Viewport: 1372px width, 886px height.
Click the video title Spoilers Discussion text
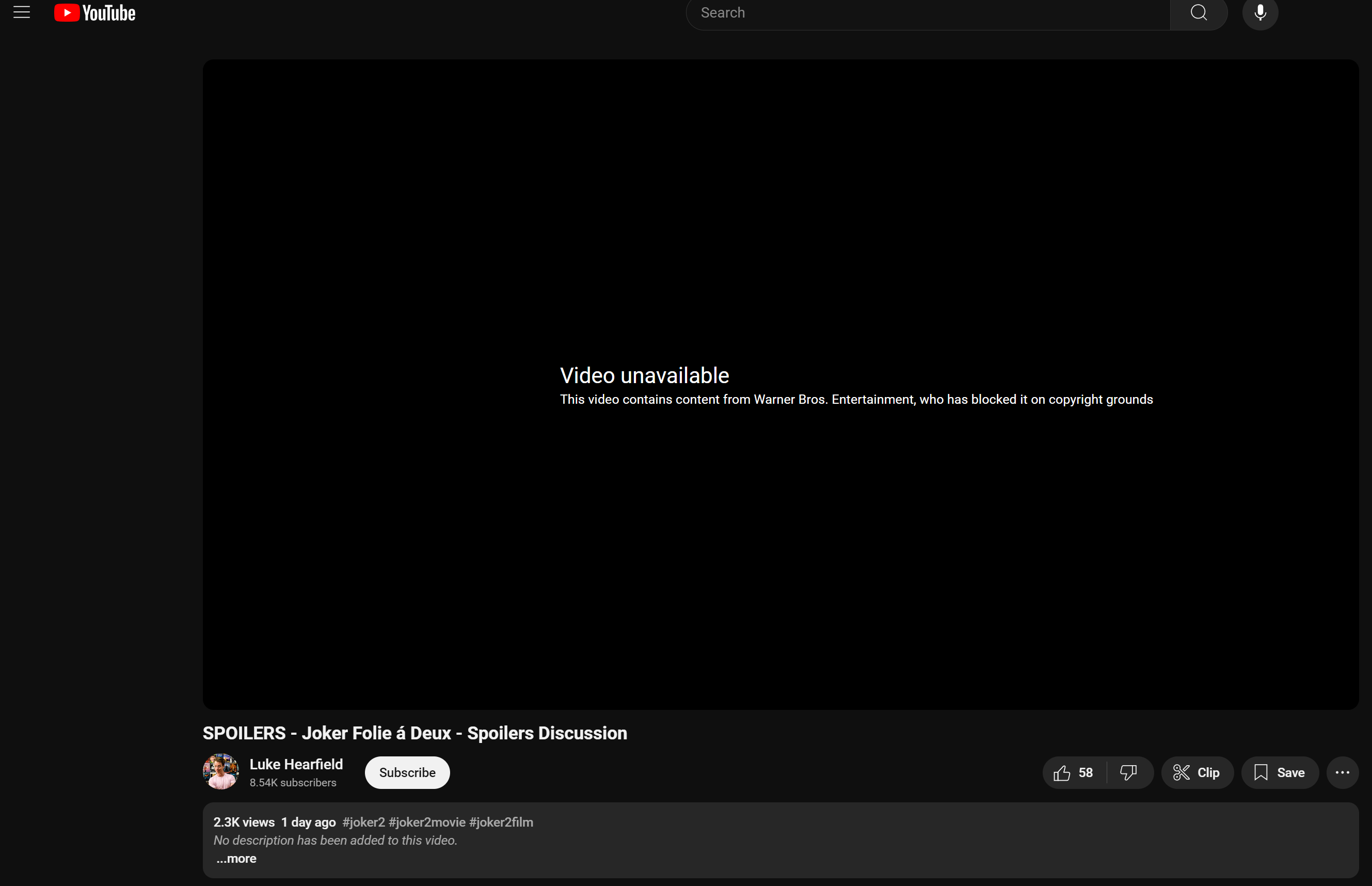pyautogui.click(x=414, y=733)
